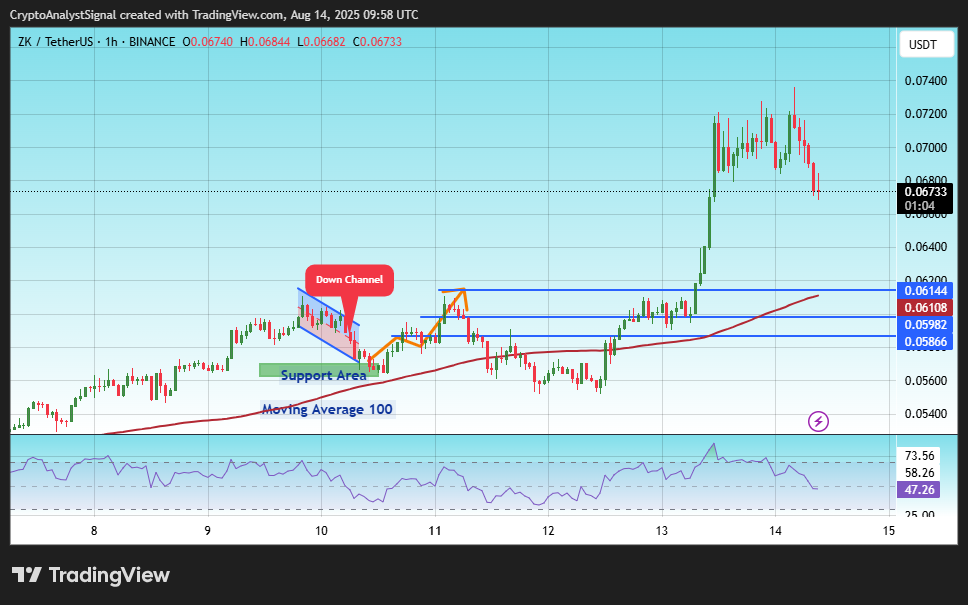The height and width of the screenshot is (605, 968).
Task: Click the 58.26 RSI level label
Action: pos(919,473)
